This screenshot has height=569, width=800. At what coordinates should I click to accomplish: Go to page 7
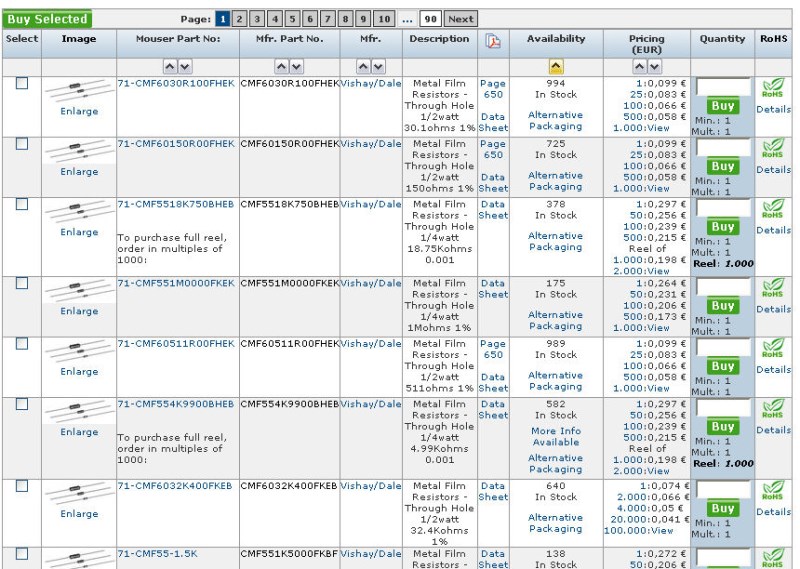[x=328, y=19]
